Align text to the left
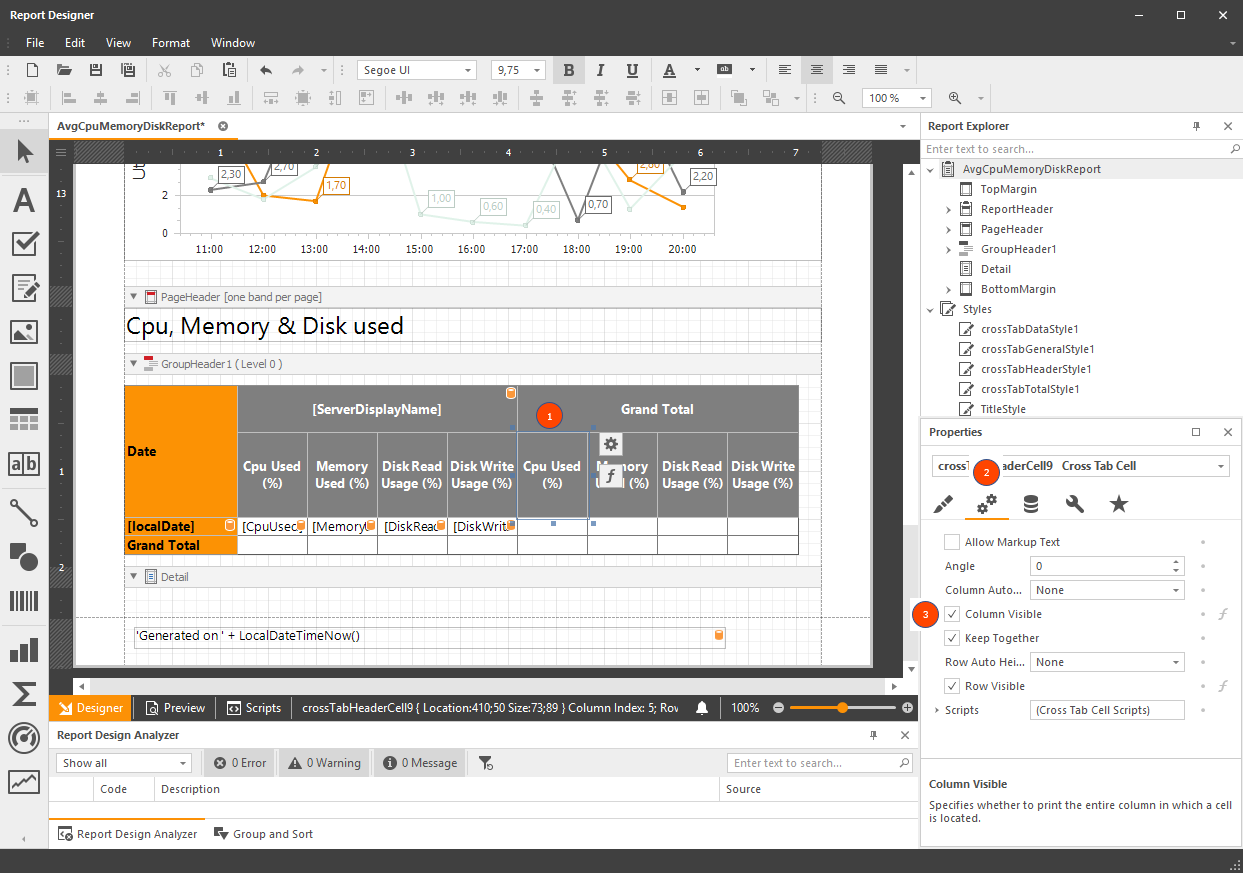 point(785,70)
